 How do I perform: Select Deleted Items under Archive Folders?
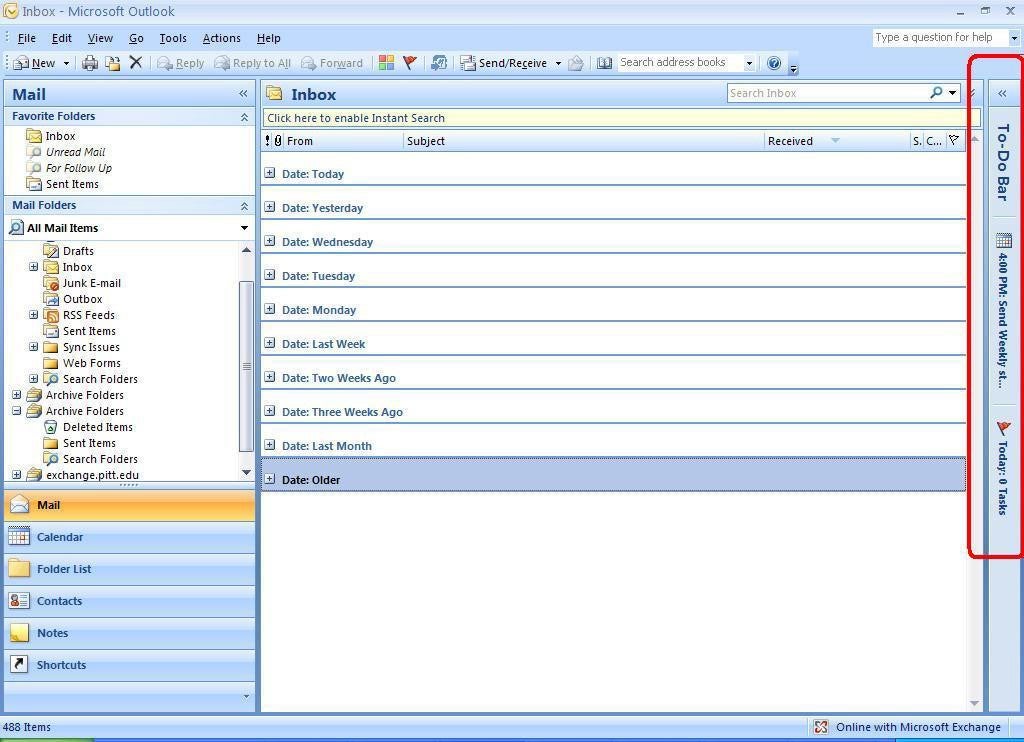tap(97, 427)
